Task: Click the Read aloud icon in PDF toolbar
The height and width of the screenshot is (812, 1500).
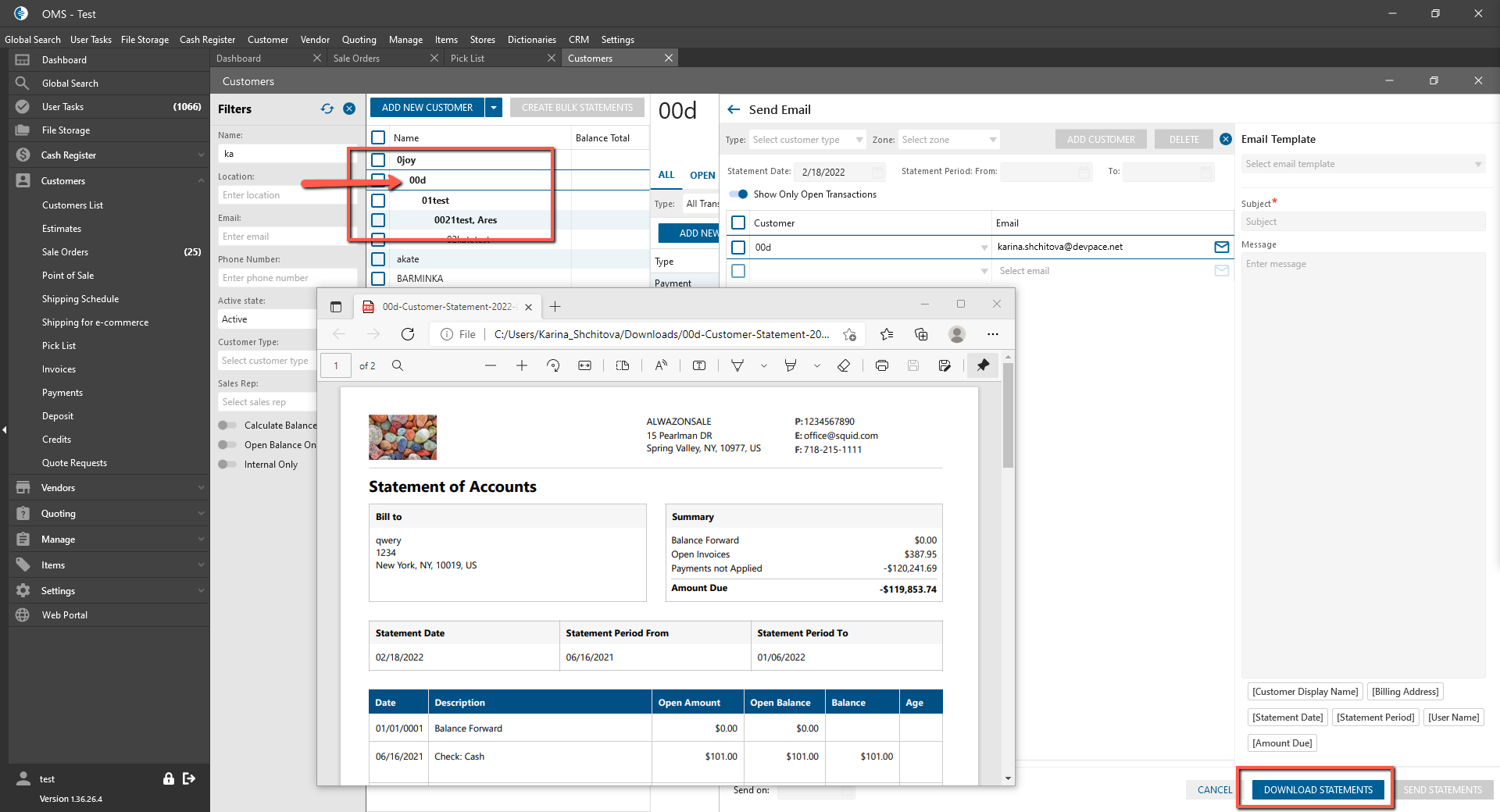Action: [661, 365]
